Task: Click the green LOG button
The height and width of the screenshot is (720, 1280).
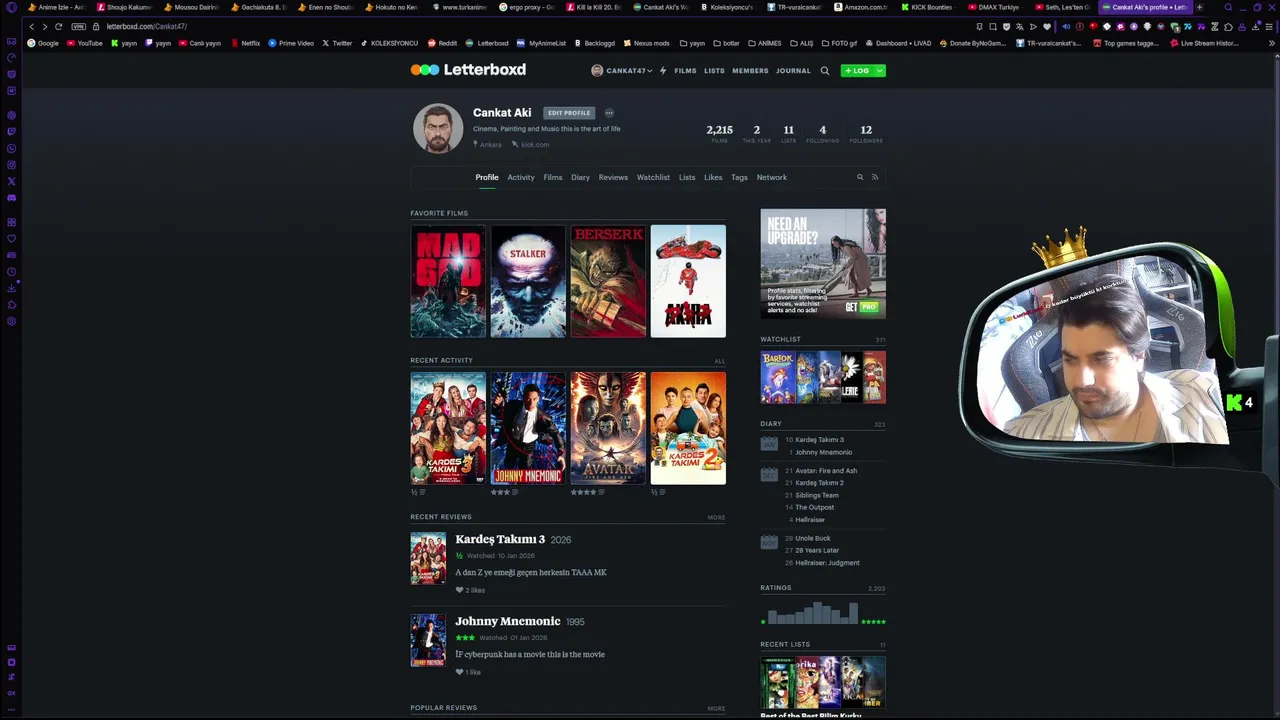Action: click(857, 71)
